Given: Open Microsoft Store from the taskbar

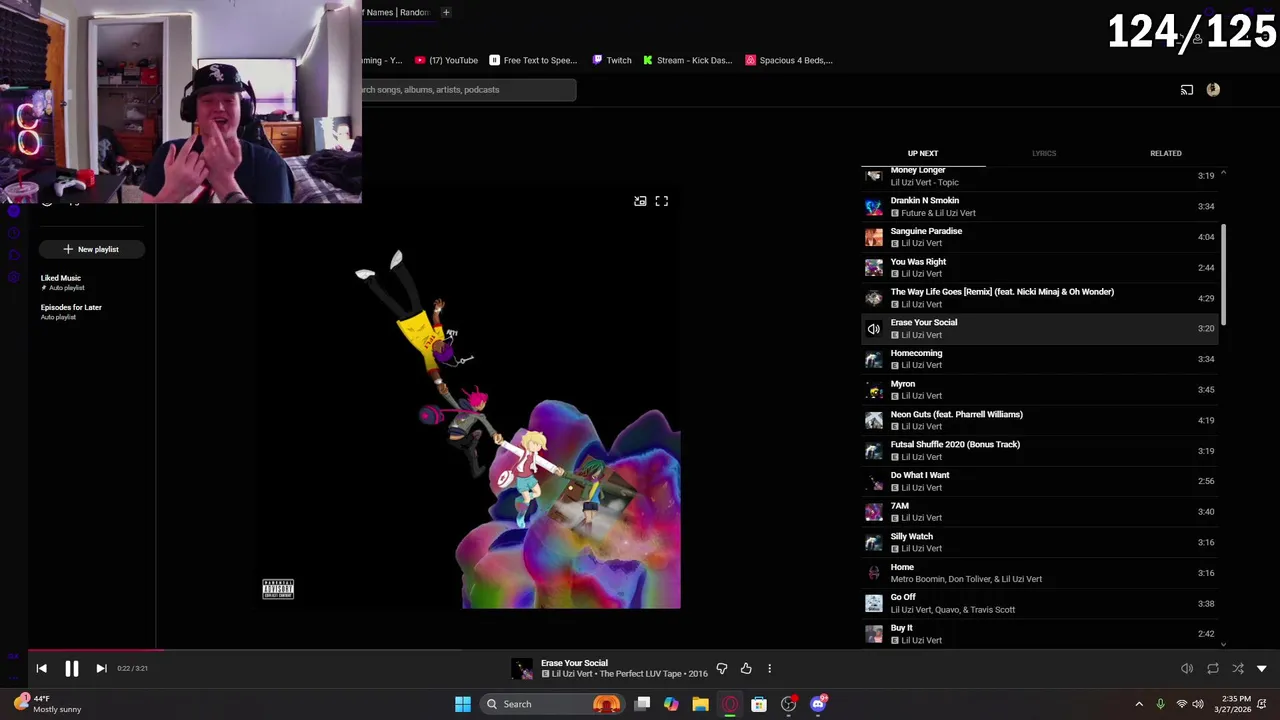Looking at the screenshot, I should [759, 704].
